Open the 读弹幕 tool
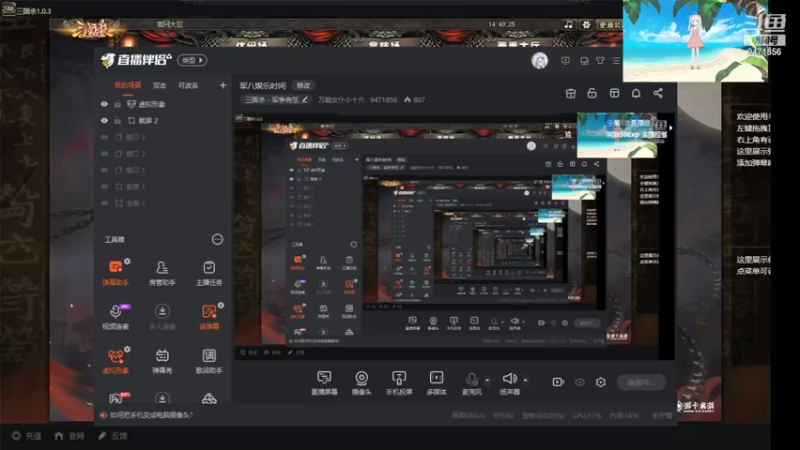This screenshot has width=800, height=450. (209, 316)
